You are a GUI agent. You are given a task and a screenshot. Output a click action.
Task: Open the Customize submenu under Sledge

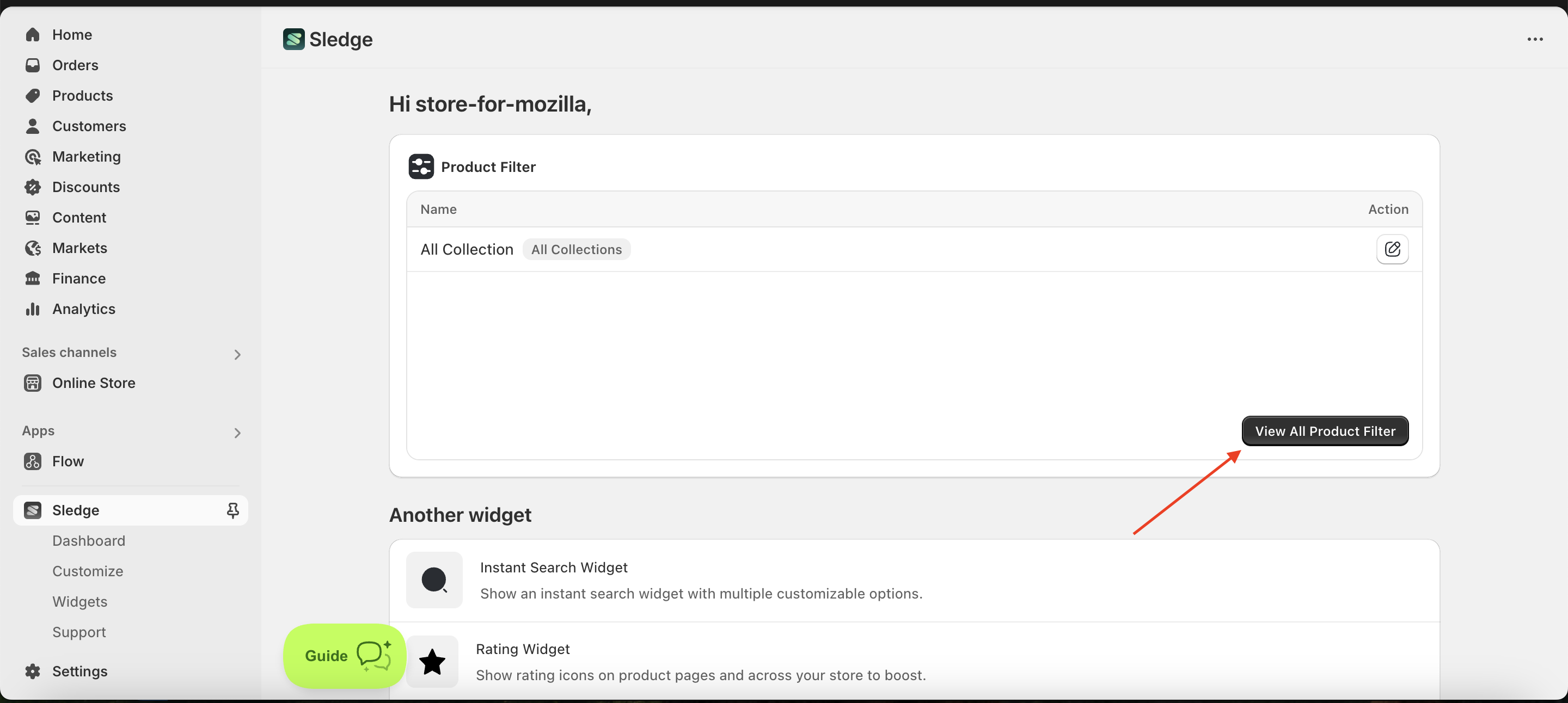pos(88,571)
